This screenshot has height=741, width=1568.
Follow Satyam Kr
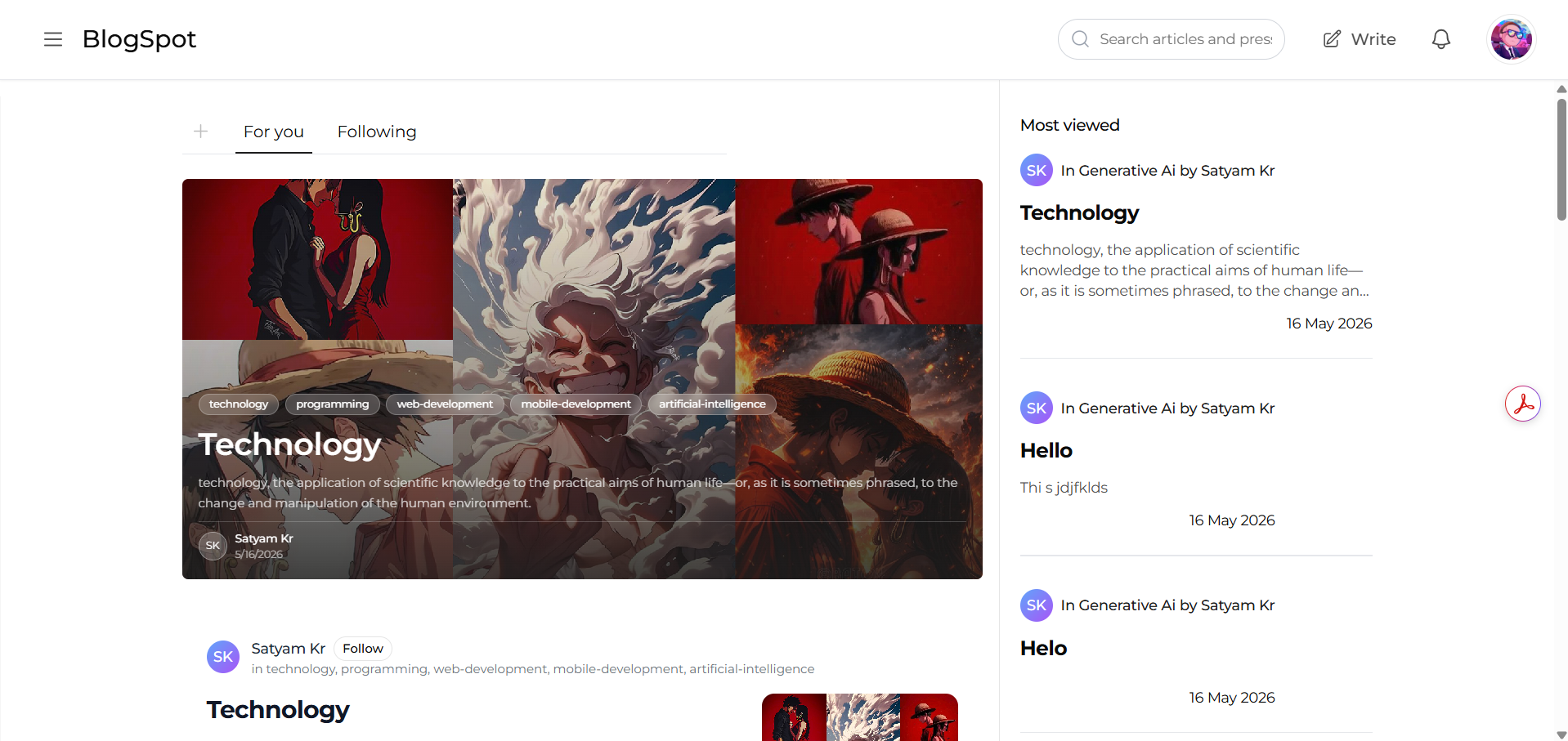[363, 649]
